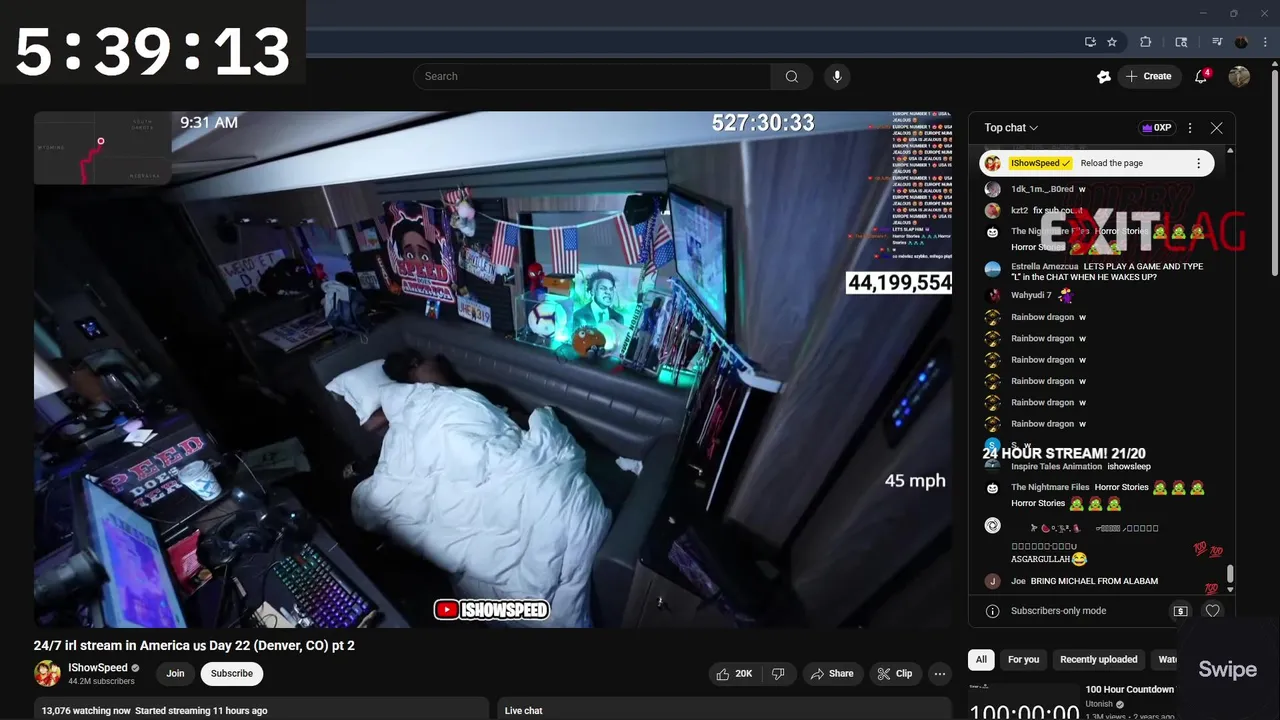Open browser tab search icon
Image resolution: width=1280 pixels, height=720 pixels.
[1181, 42]
